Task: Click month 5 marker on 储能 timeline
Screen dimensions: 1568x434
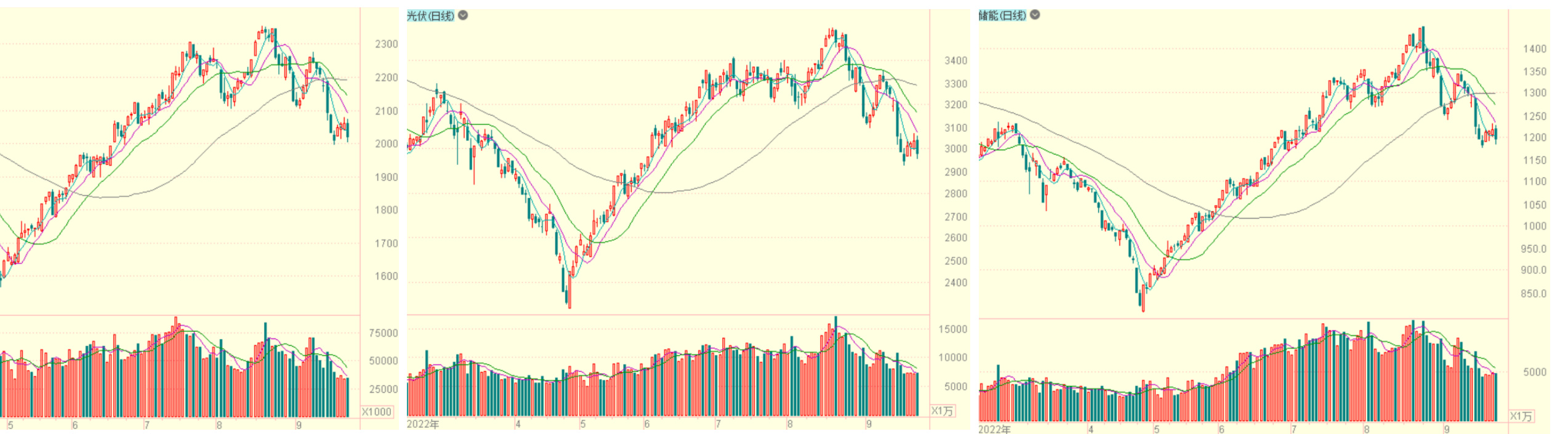Action: (x=1156, y=429)
